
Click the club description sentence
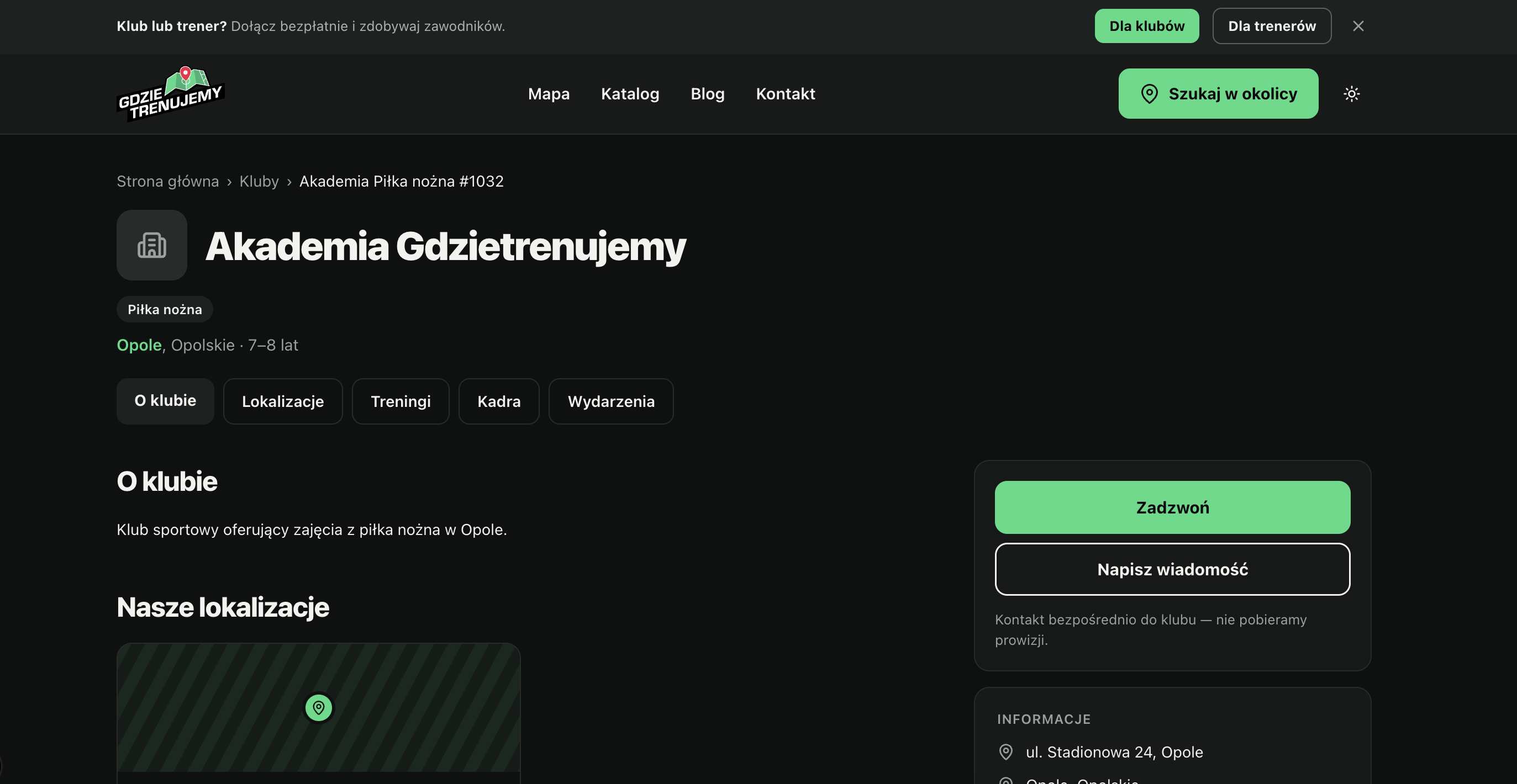(x=312, y=529)
